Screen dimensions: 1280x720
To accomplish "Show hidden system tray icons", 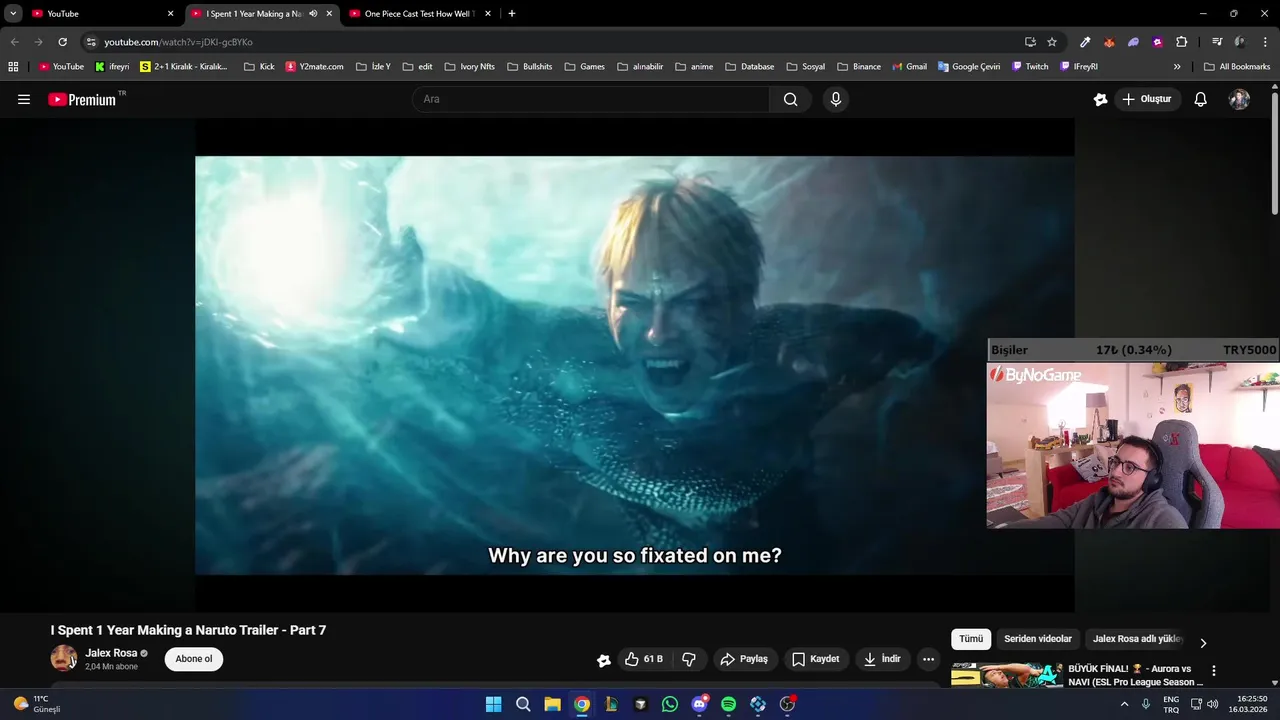I will pos(1124,704).
